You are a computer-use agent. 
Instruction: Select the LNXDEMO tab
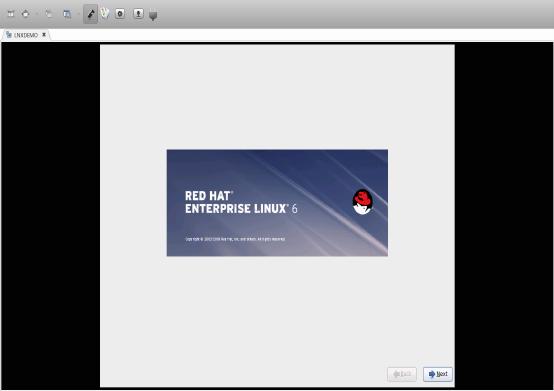[25, 35]
